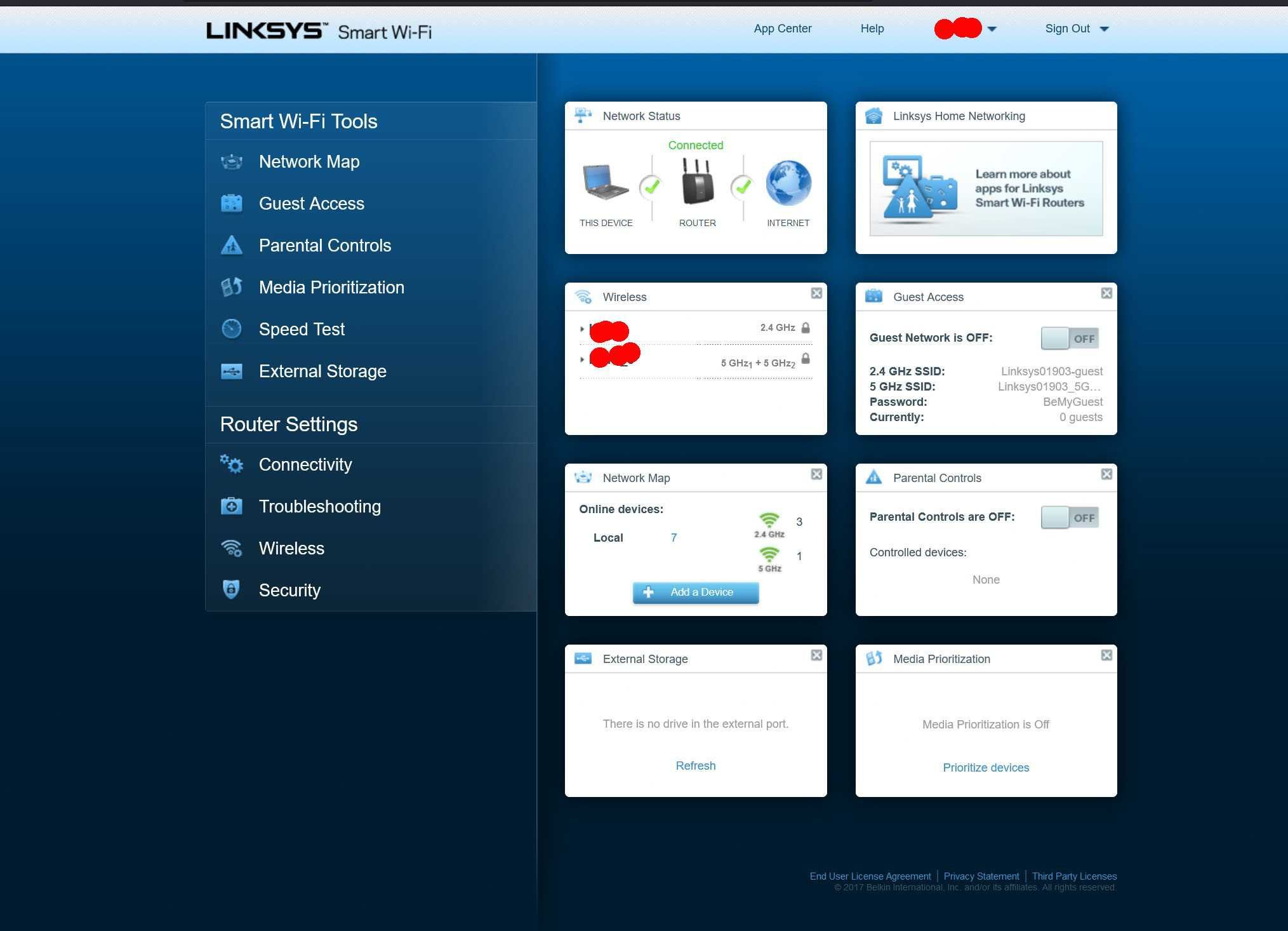Open Connectivity under Router Settings

point(305,465)
